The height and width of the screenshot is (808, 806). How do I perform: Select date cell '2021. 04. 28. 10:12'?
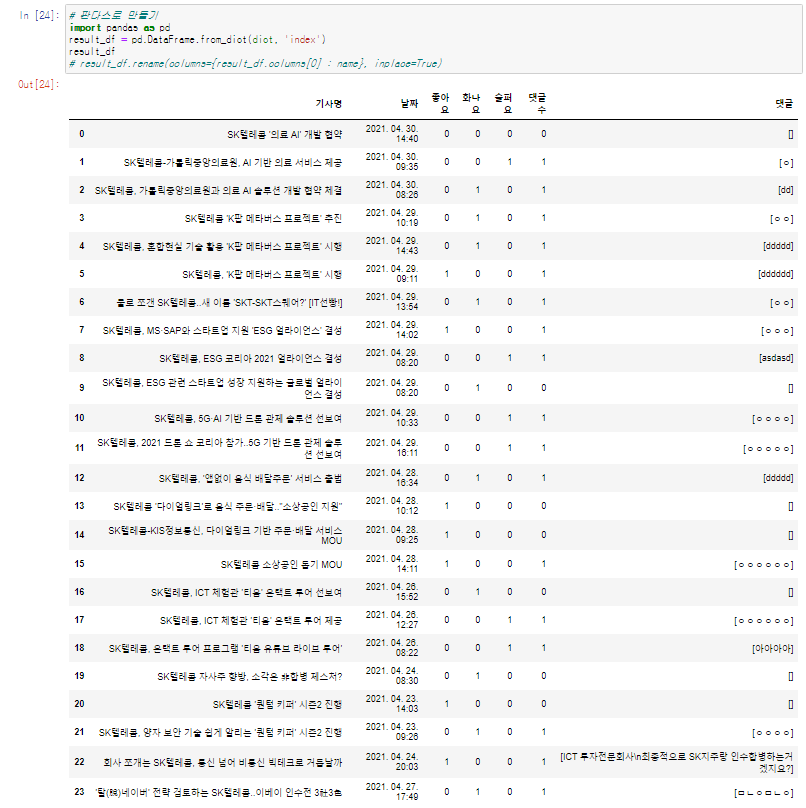[392, 506]
